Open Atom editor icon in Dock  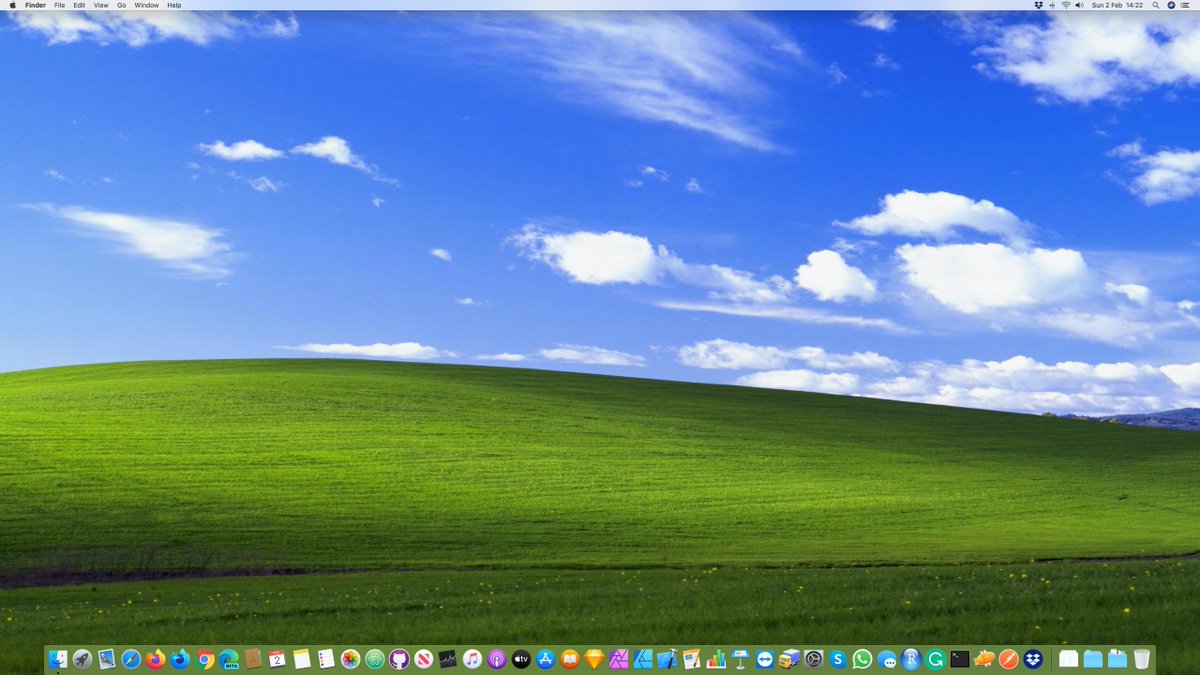[375, 659]
